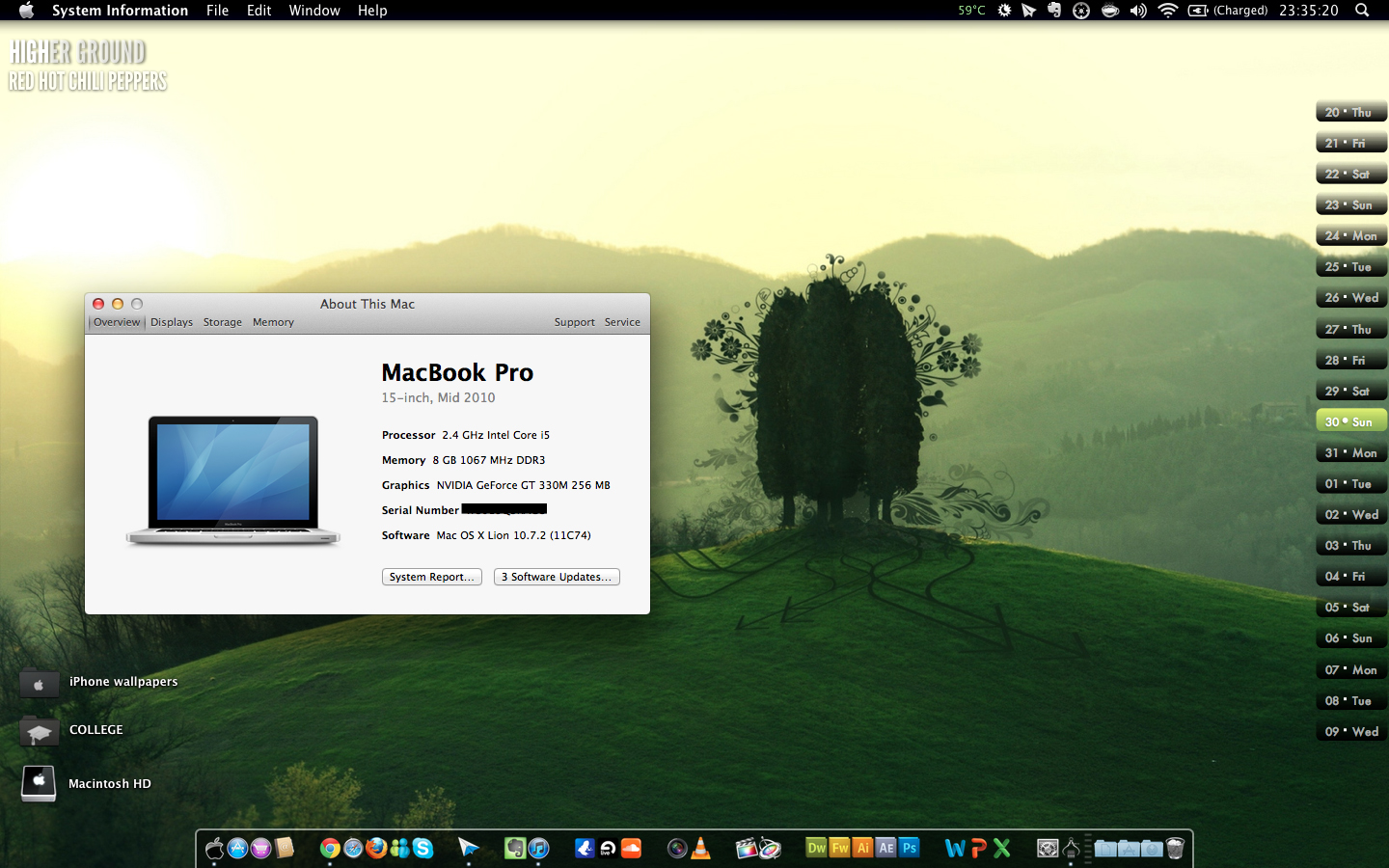Open the Window menu
The height and width of the screenshot is (868, 1389).
point(314,11)
